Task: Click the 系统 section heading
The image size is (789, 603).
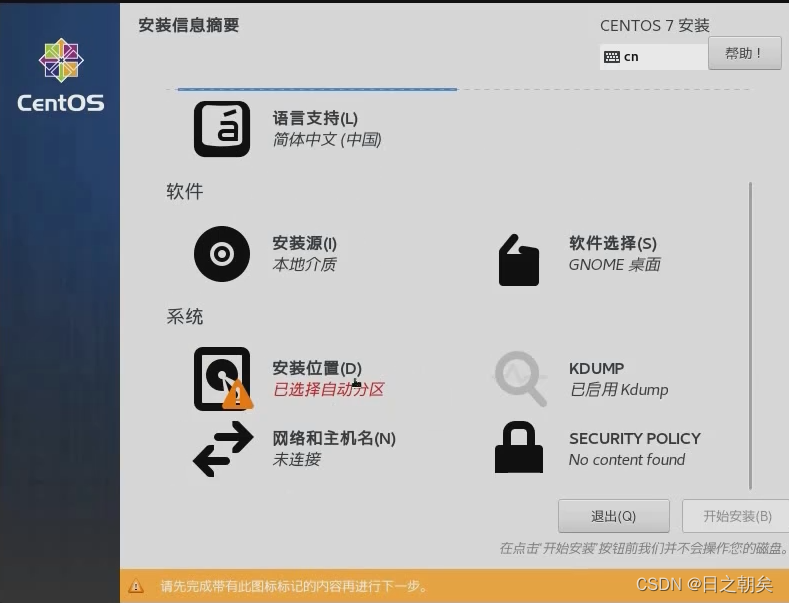Action: (x=185, y=317)
